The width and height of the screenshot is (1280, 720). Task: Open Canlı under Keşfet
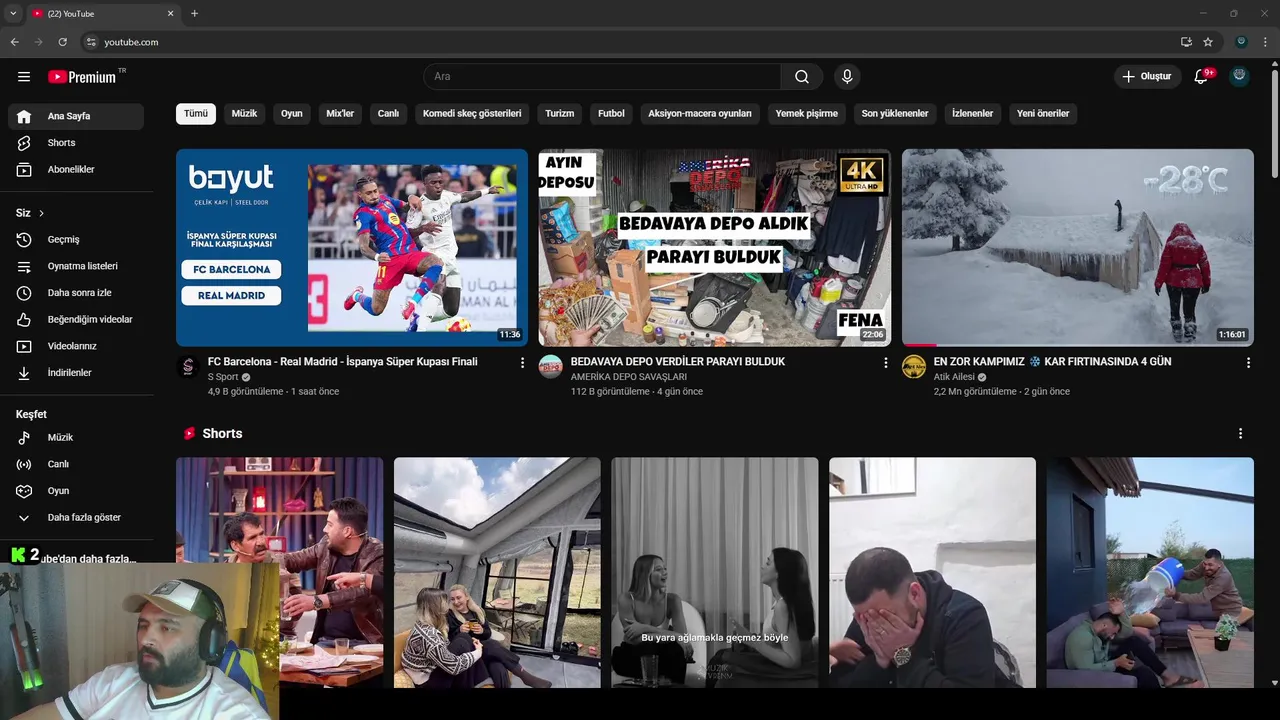(76, 464)
